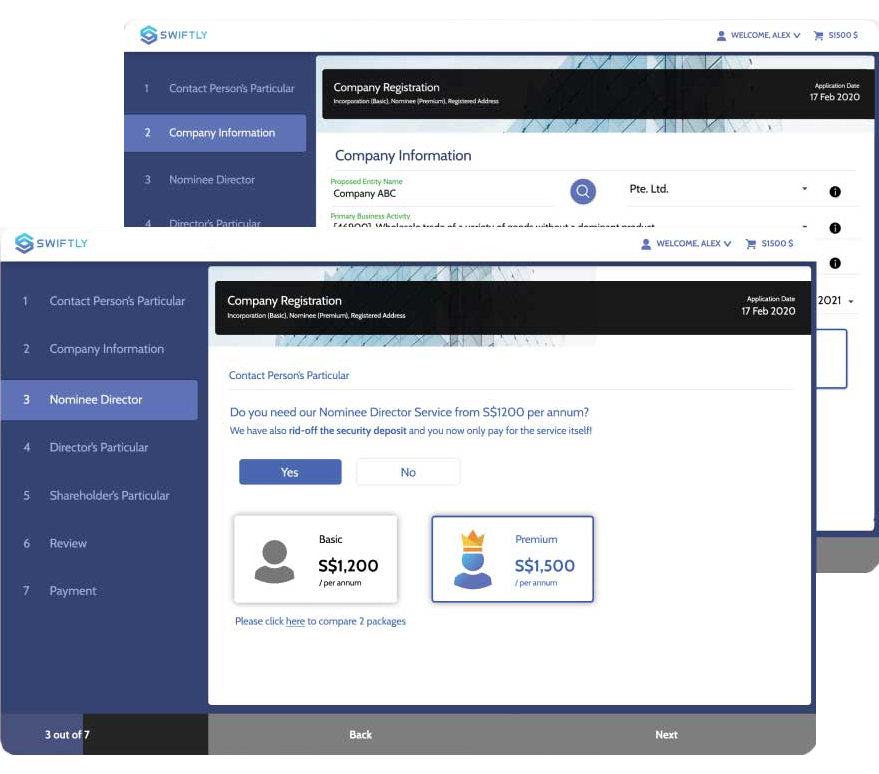Click the Swiftly logo in back window
879x774 pixels.
click(x=174, y=35)
